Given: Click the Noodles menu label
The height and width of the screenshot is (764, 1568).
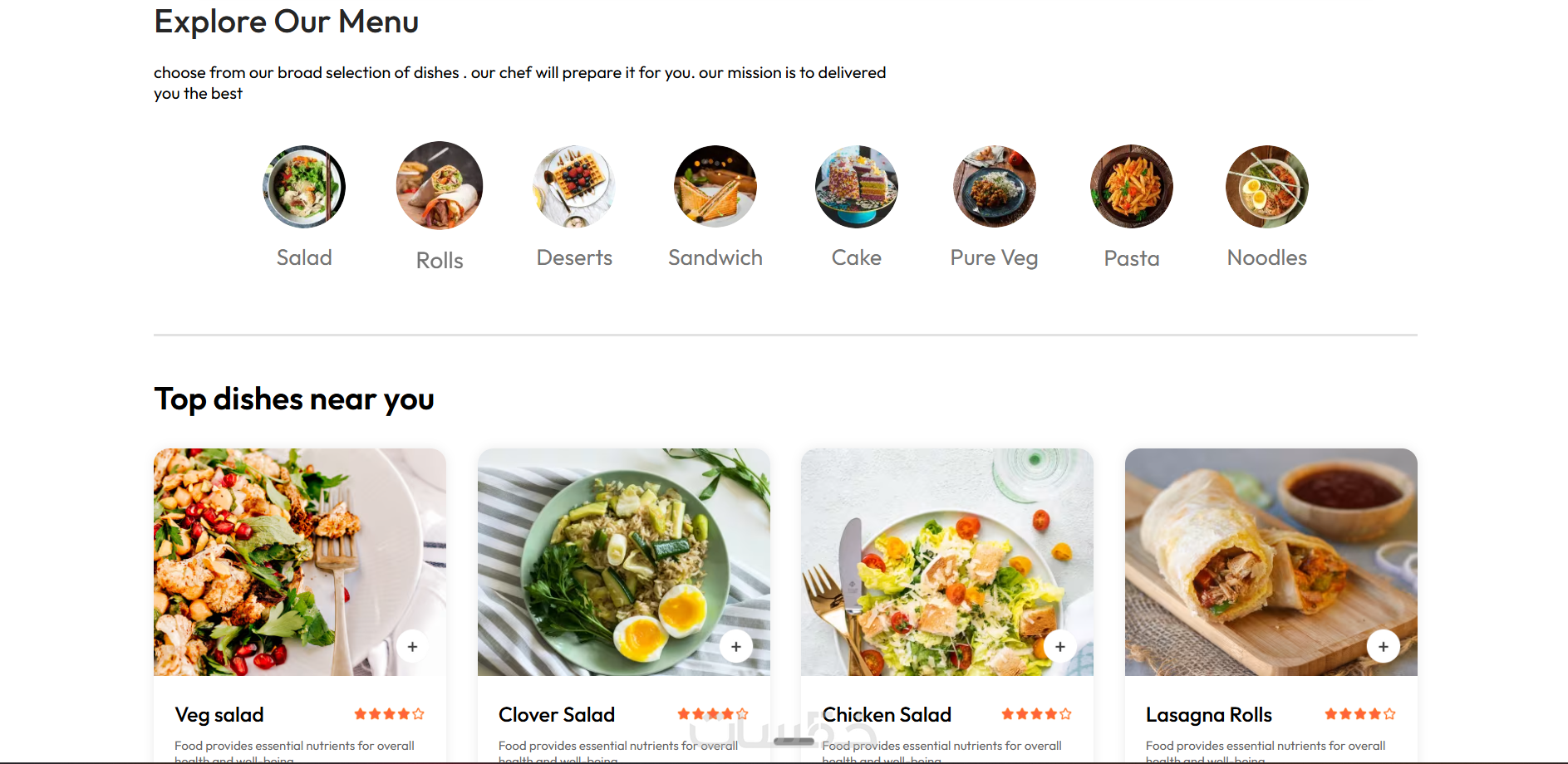Looking at the screenshot, I should (1267, 258).
